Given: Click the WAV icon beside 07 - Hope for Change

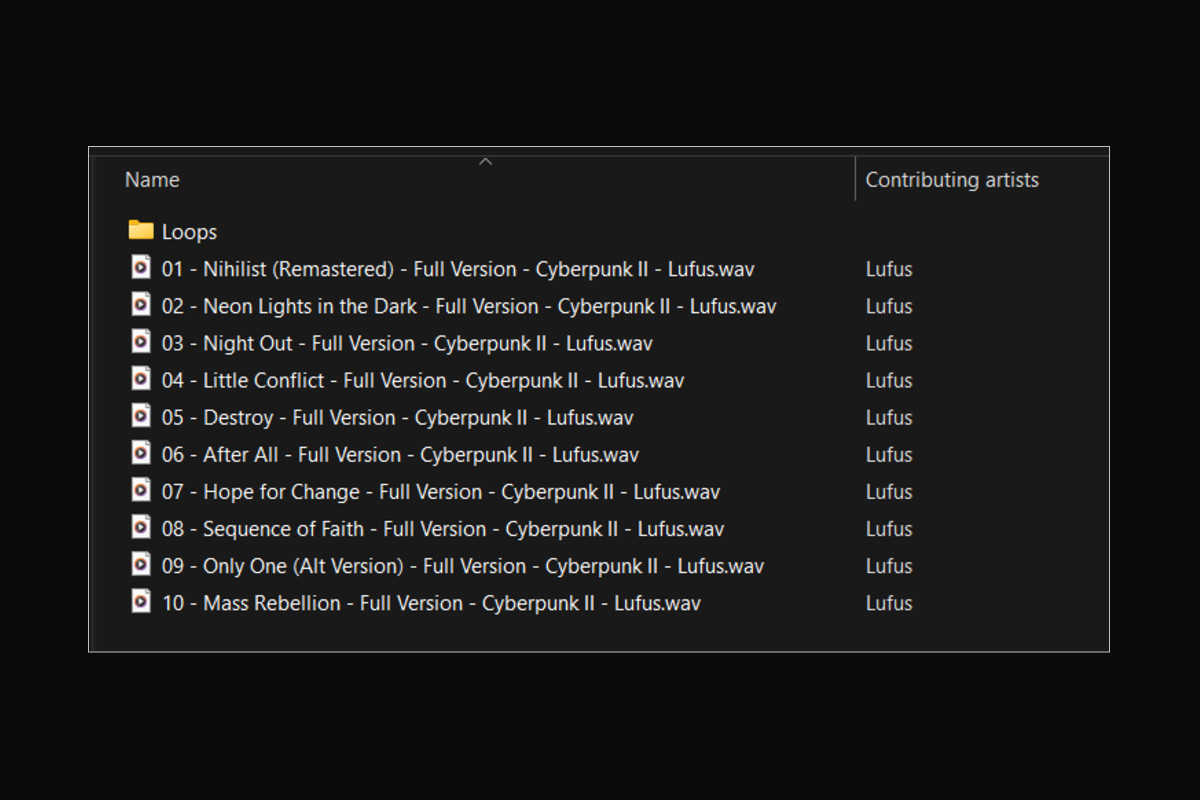Looking at the screenshot, I should coord(141,490).
